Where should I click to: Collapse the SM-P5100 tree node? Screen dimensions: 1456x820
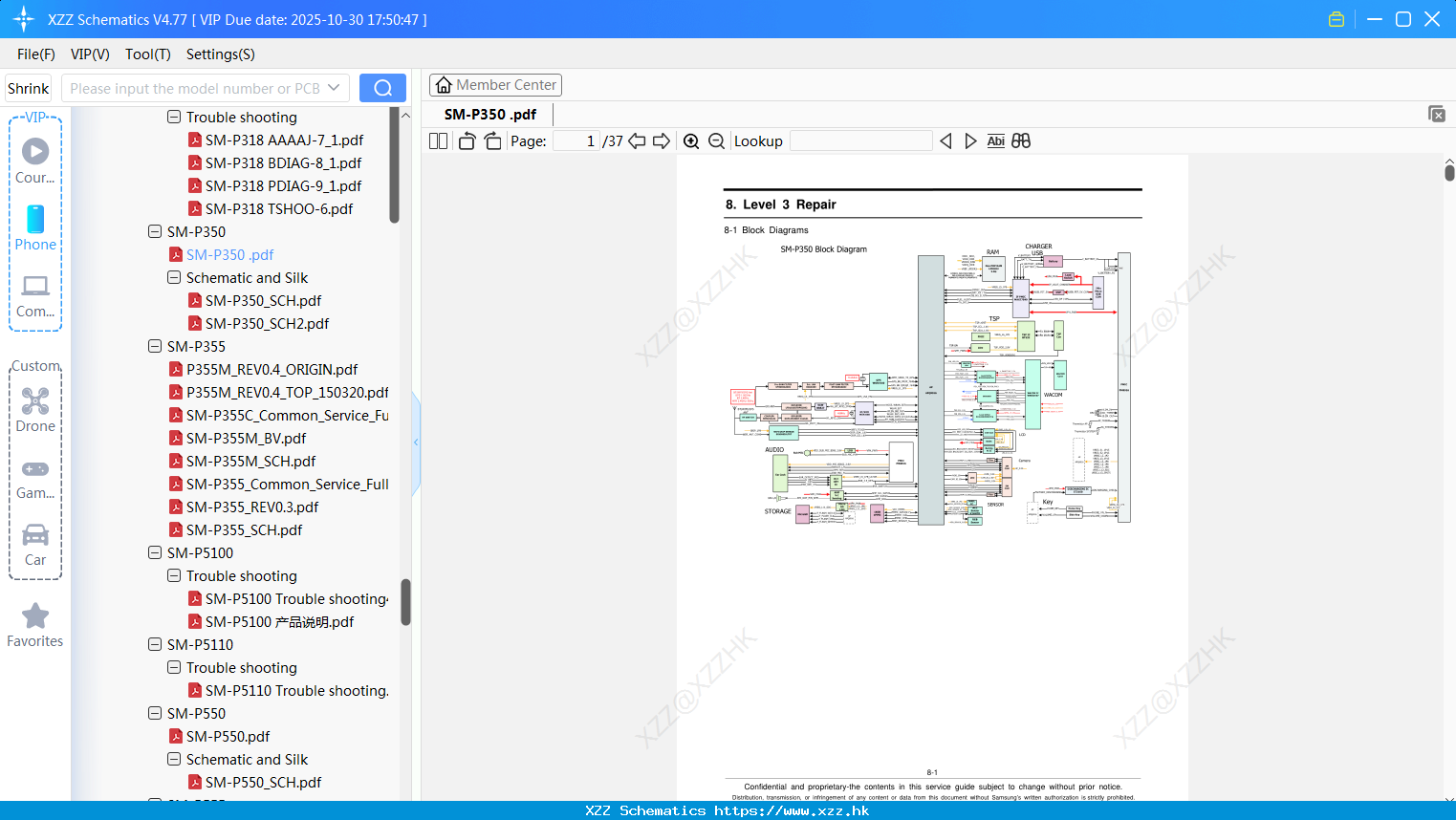point(155,552)
